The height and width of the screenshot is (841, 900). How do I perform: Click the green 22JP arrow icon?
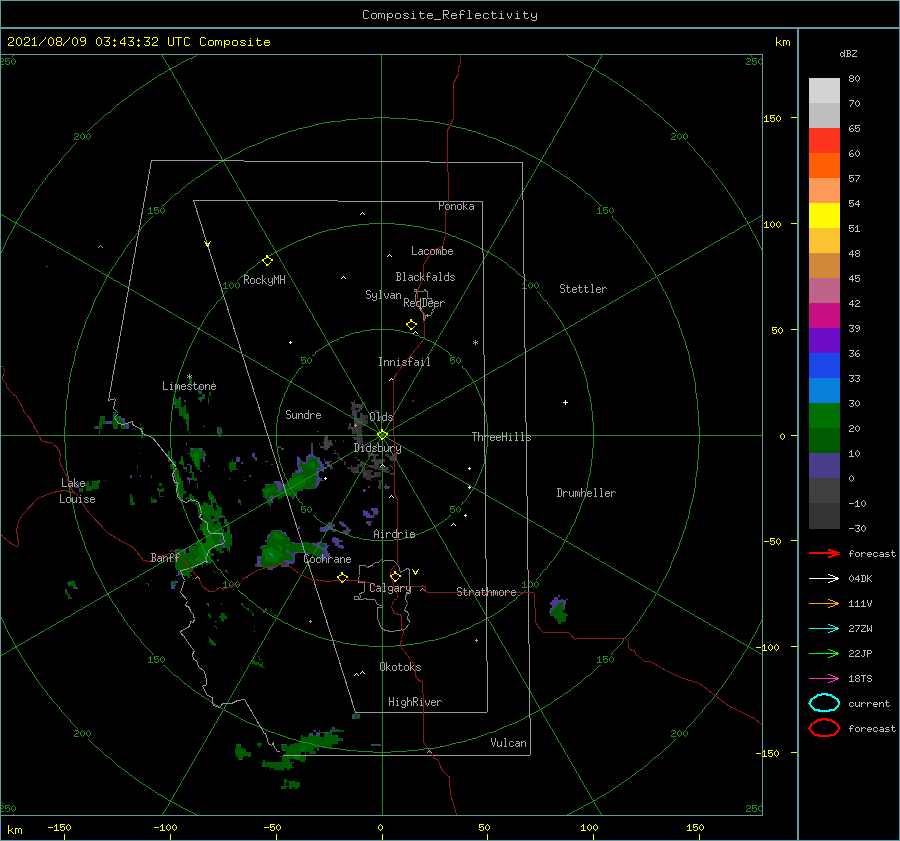click(x=824, y=653)
